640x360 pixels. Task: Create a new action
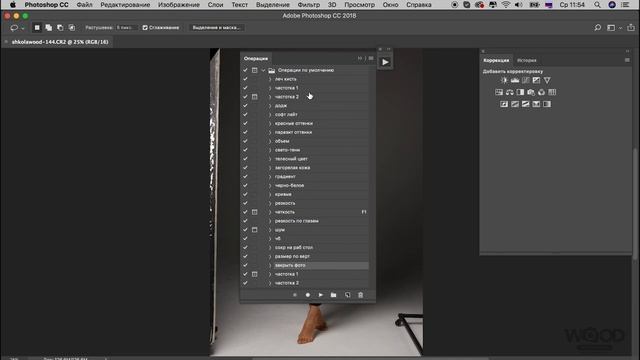[x=347, y=295]
